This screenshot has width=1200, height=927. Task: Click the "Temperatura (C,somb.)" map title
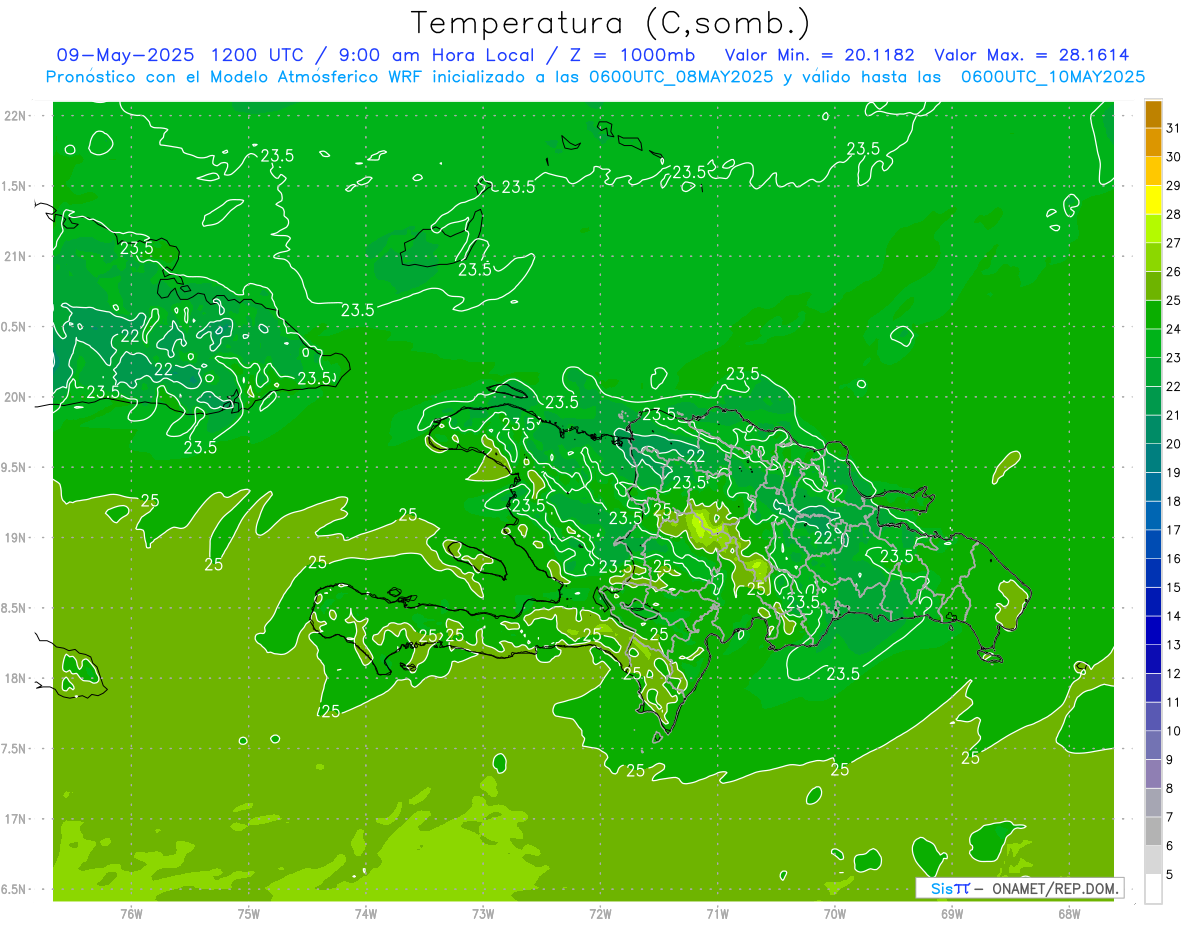coord(611,23)
